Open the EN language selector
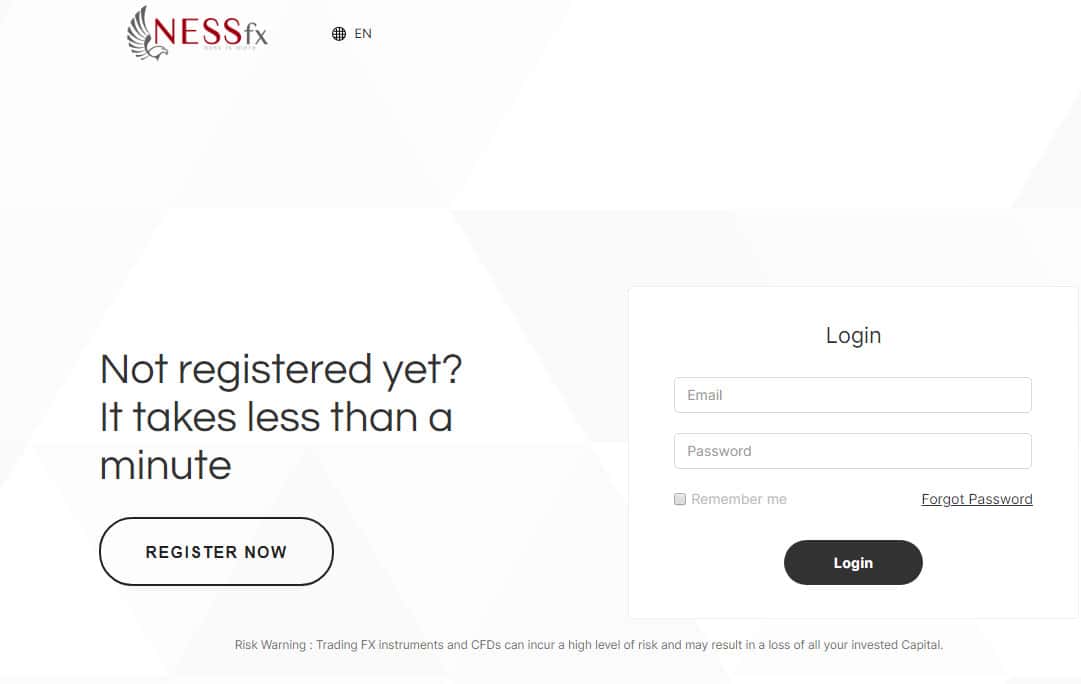 tap(362, 34)
